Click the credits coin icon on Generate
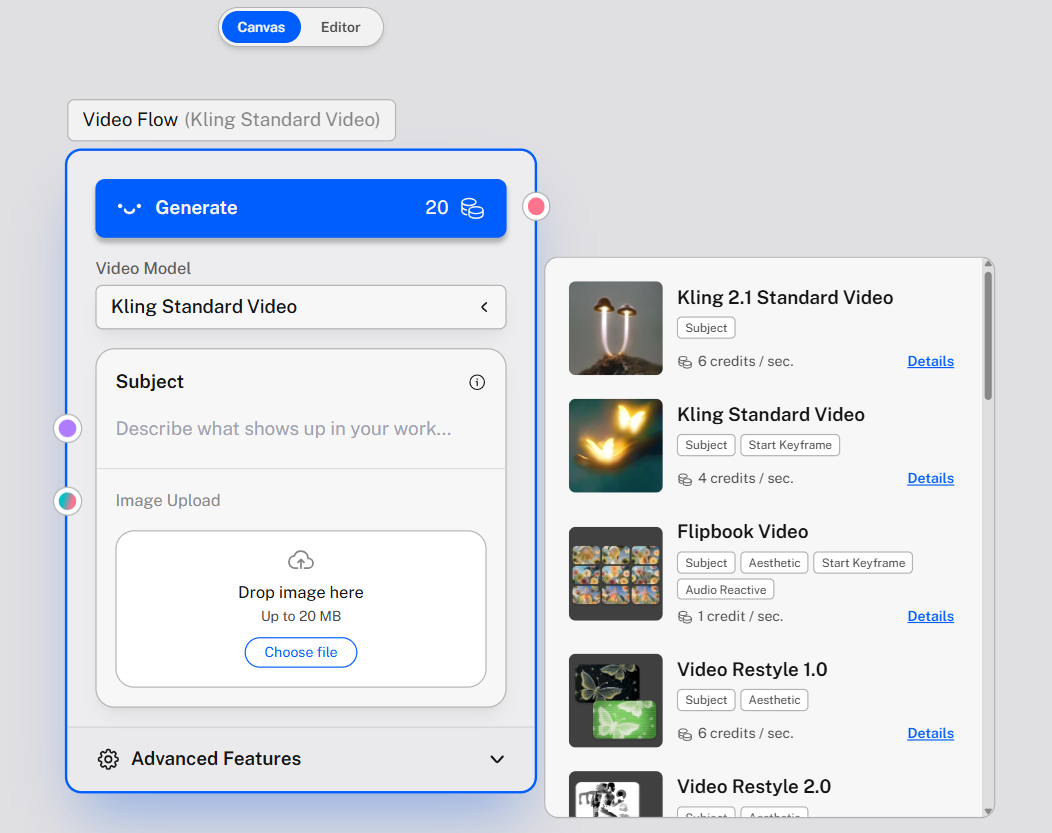The width and height of the screenshot is (1052, 833). [x=472, y=208]
